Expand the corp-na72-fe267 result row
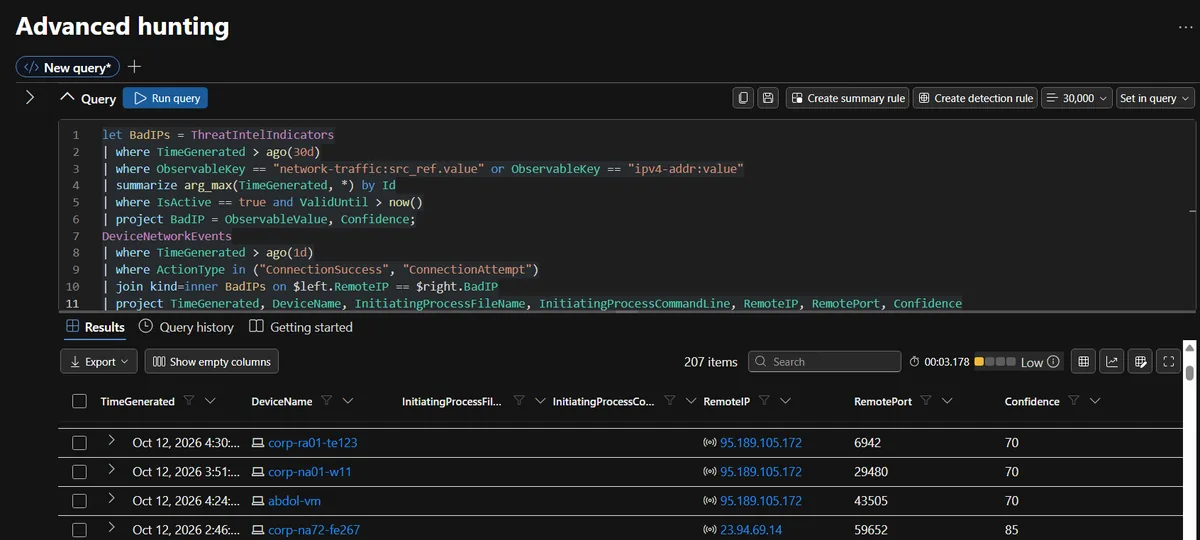Screen dimensions: 1200x540 coord(112,528)
